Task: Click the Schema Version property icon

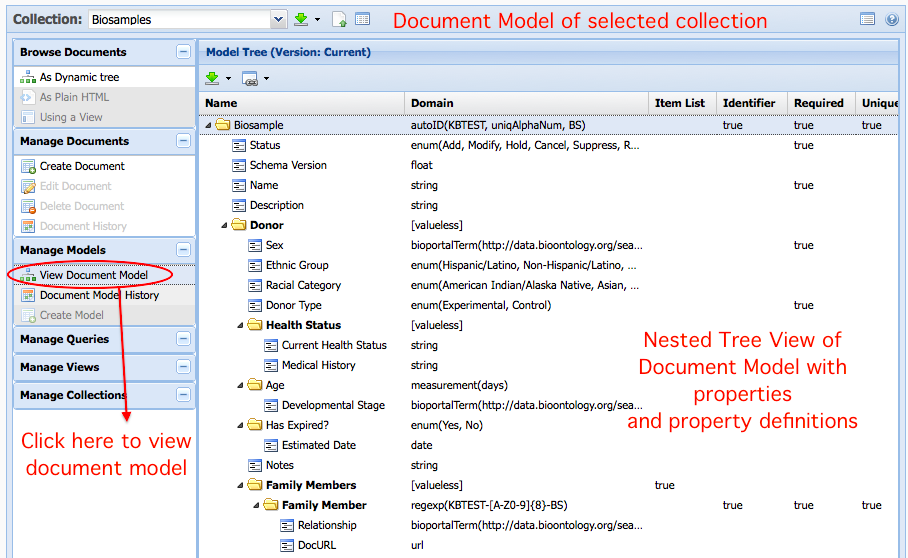Action: coord(239,166)
